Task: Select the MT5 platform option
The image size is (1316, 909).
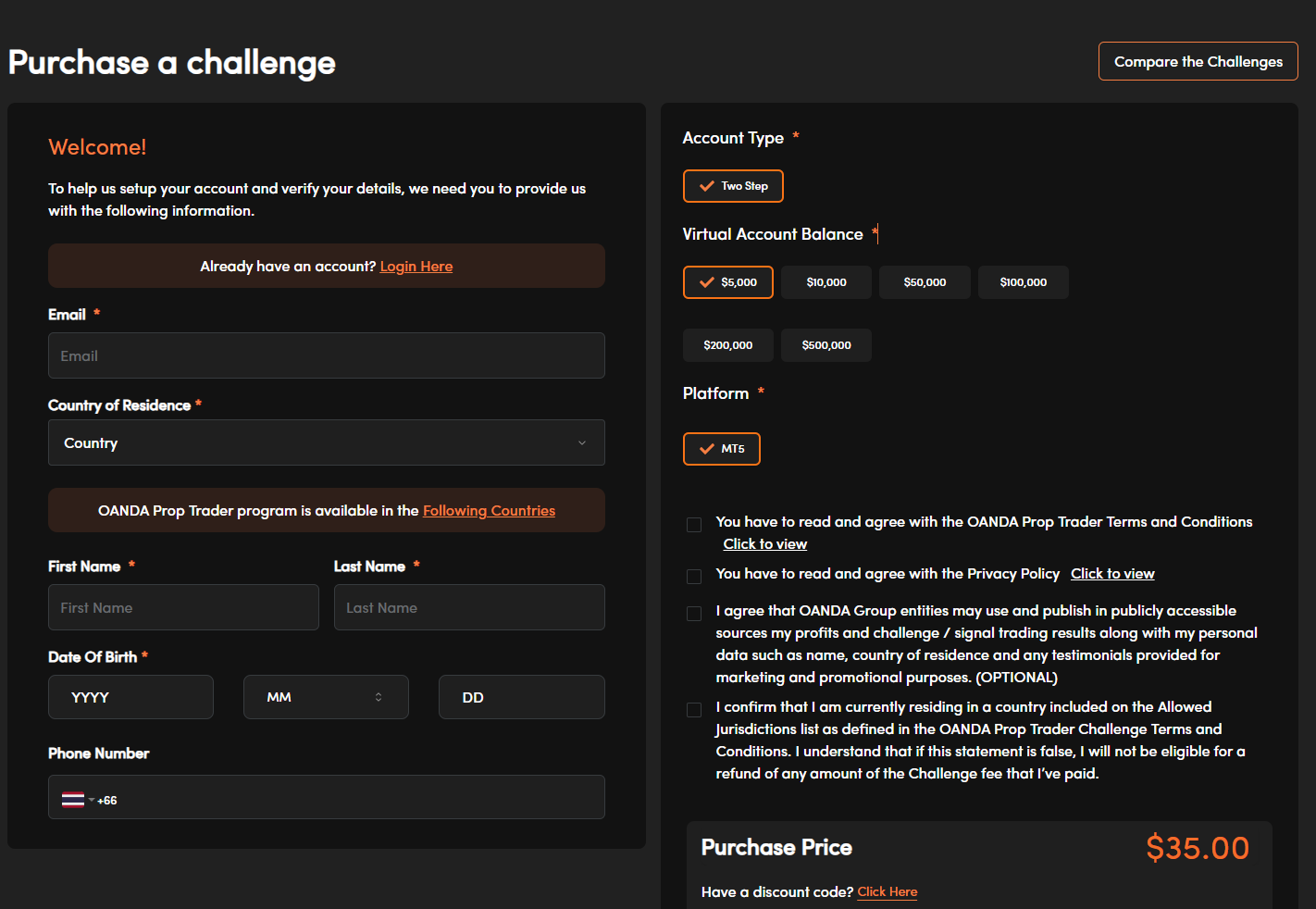Action: click(721, 449)
